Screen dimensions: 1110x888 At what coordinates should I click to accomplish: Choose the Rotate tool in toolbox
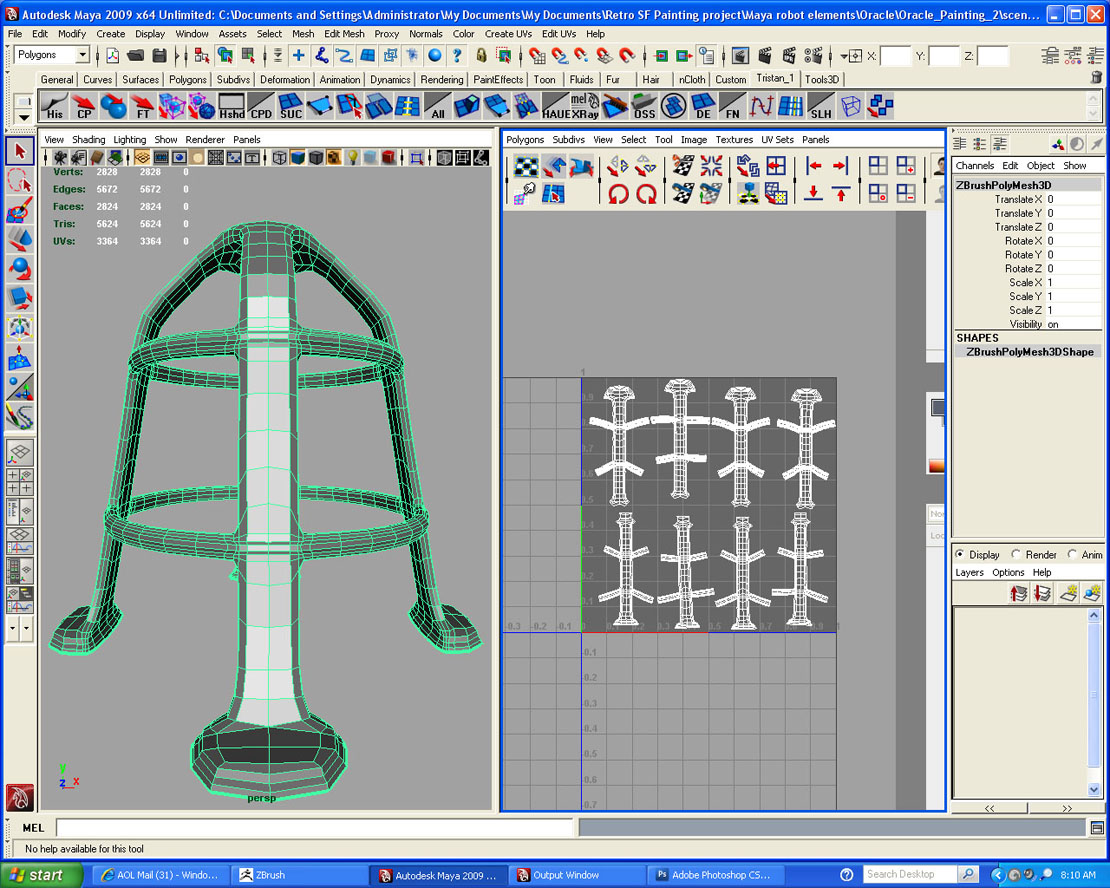tap(20, 269)
